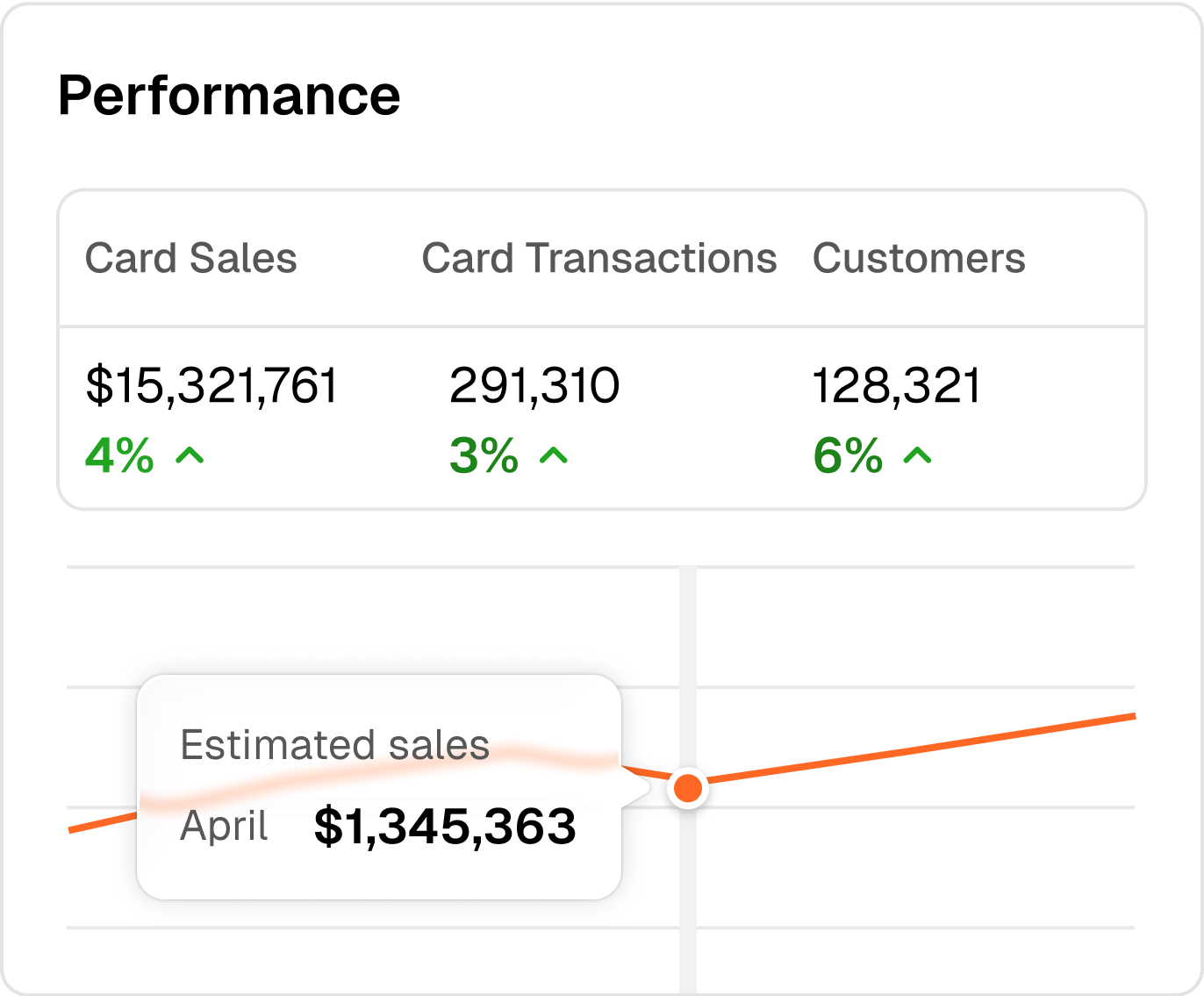Click the 6% growth figure
1204x996 pixels.
pyautogui.click(x=848, y=455)
